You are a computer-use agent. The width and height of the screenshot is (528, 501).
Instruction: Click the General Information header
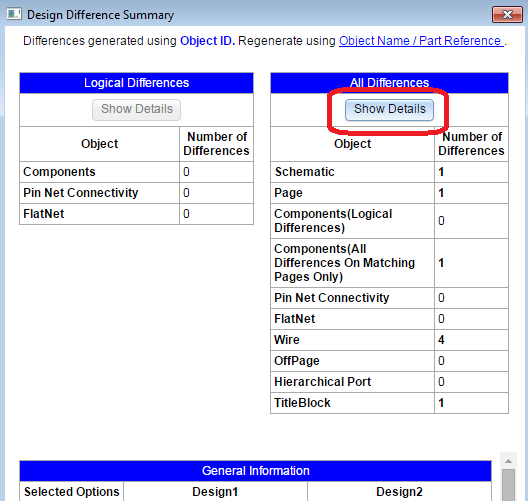click(255, 471)
